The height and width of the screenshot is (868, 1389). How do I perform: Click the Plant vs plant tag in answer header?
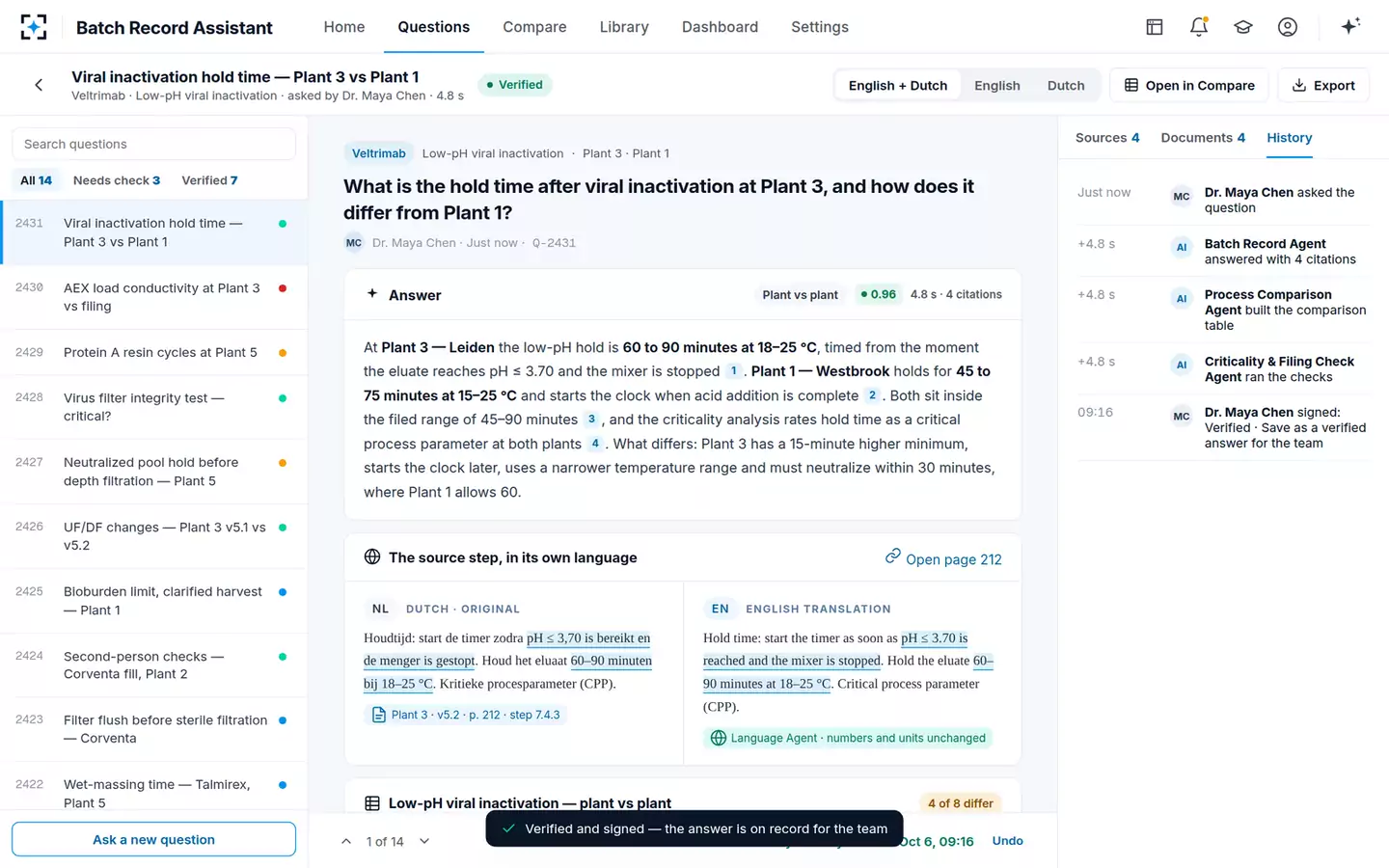[800, 294]
